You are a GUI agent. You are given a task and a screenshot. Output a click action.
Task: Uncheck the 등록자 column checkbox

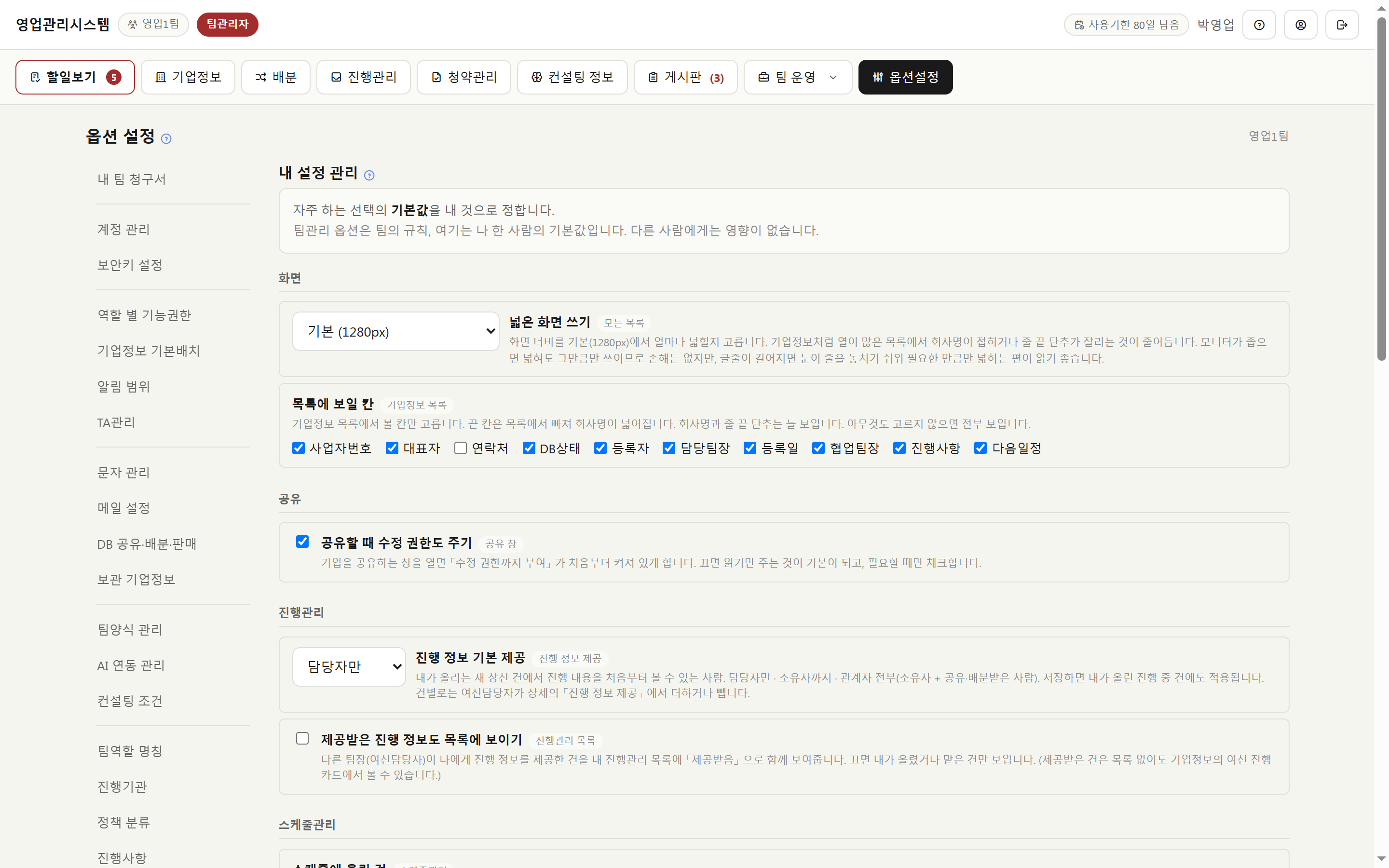(x=600, y=448)
